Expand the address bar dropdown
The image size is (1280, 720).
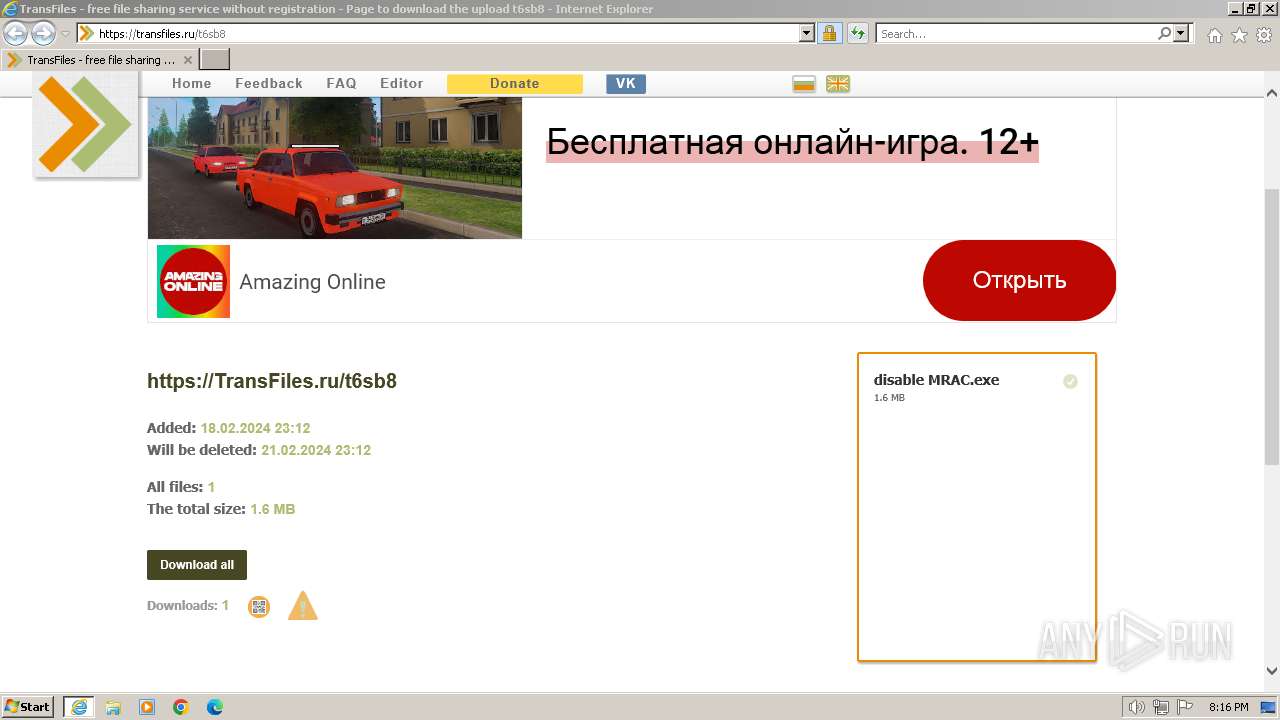(x=807, y=33)
